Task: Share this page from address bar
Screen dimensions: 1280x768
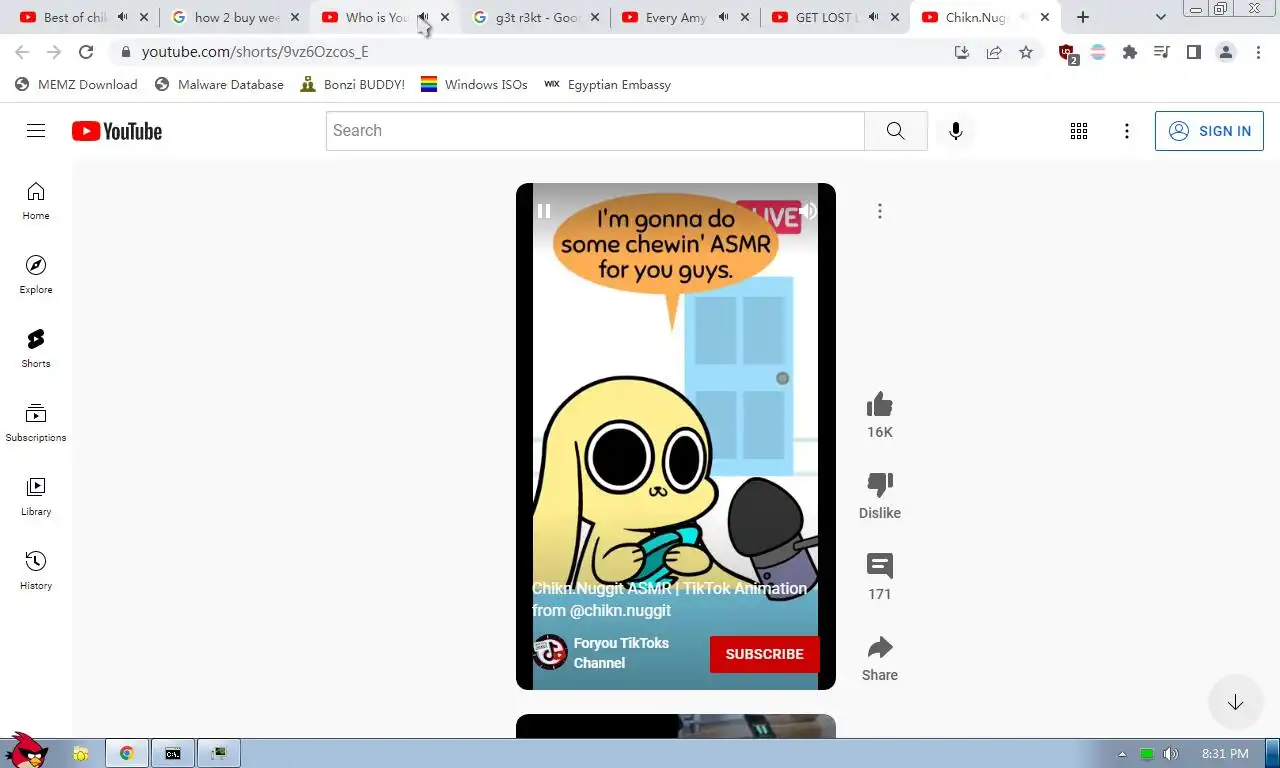Action: click(x=994, y=52)
